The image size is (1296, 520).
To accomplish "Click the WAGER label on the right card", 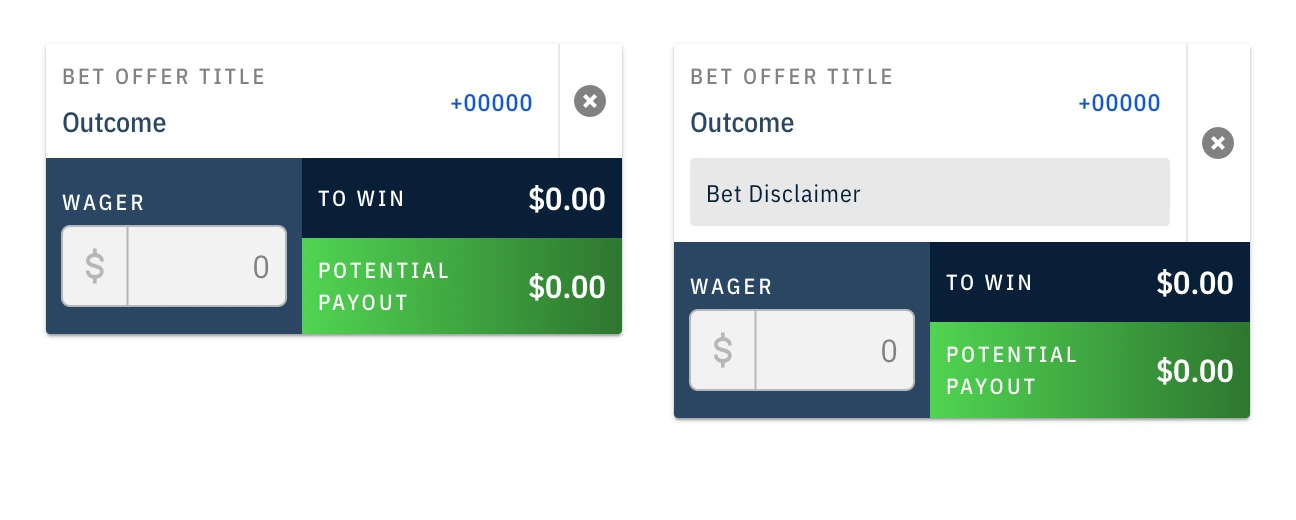I will click(x=732, y=287).
